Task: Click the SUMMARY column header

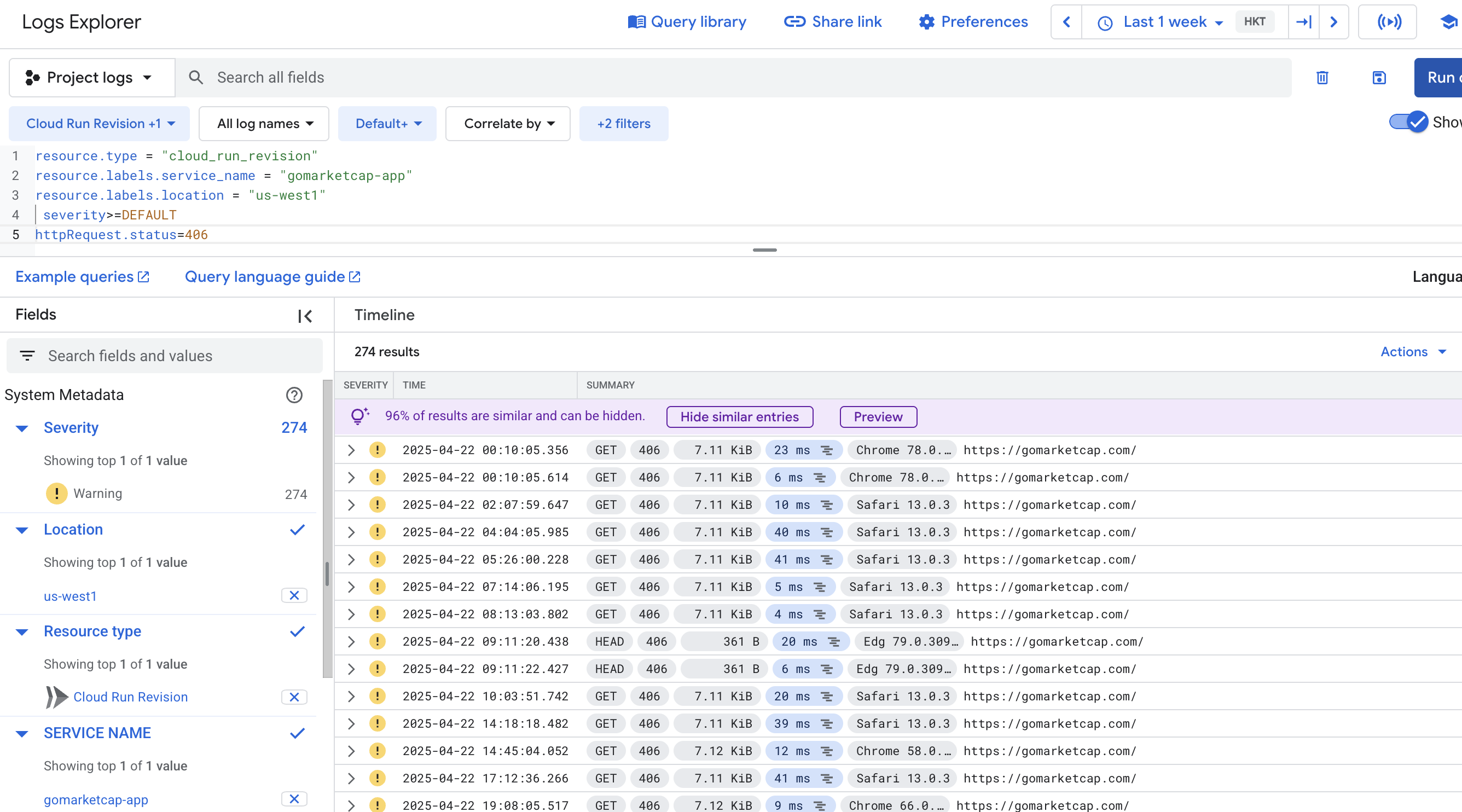Action: click(x=610, y=385)
